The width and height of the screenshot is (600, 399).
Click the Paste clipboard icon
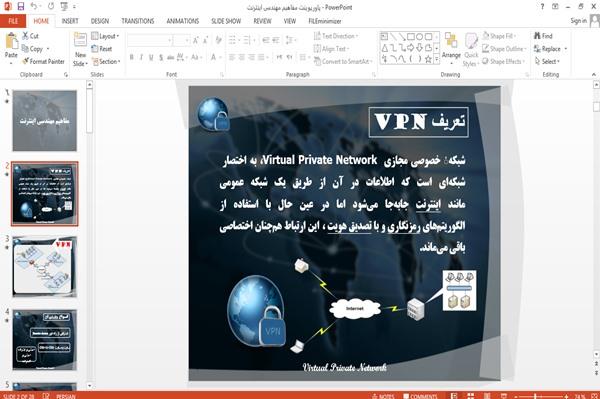point(11,41)
